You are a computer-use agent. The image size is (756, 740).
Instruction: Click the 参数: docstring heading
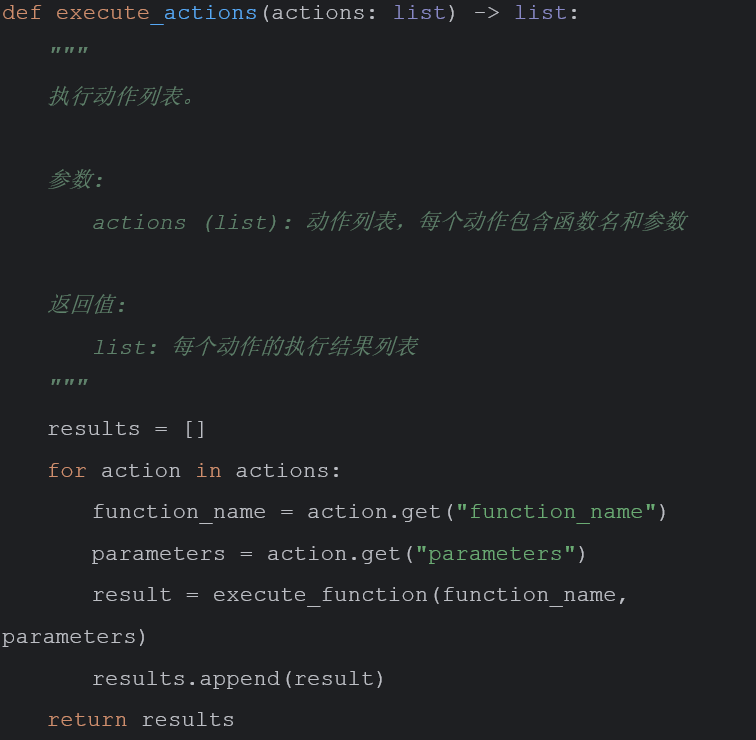(76, 180)
